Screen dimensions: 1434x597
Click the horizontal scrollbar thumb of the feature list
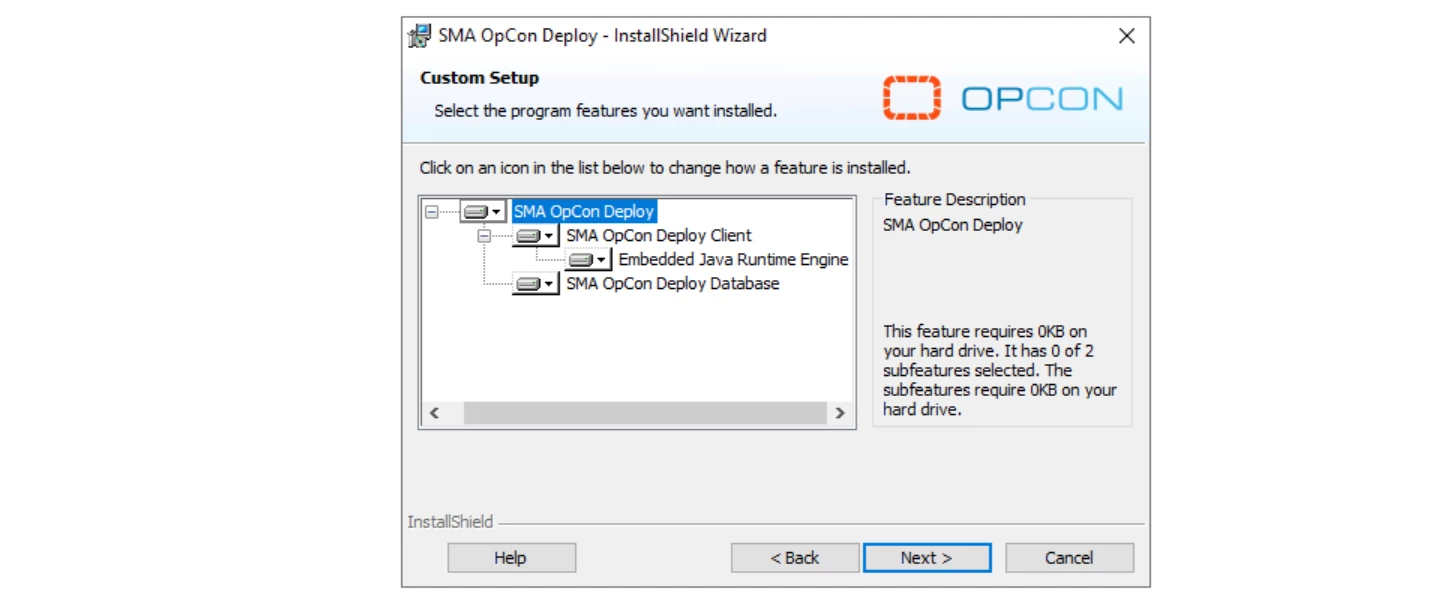645,413
